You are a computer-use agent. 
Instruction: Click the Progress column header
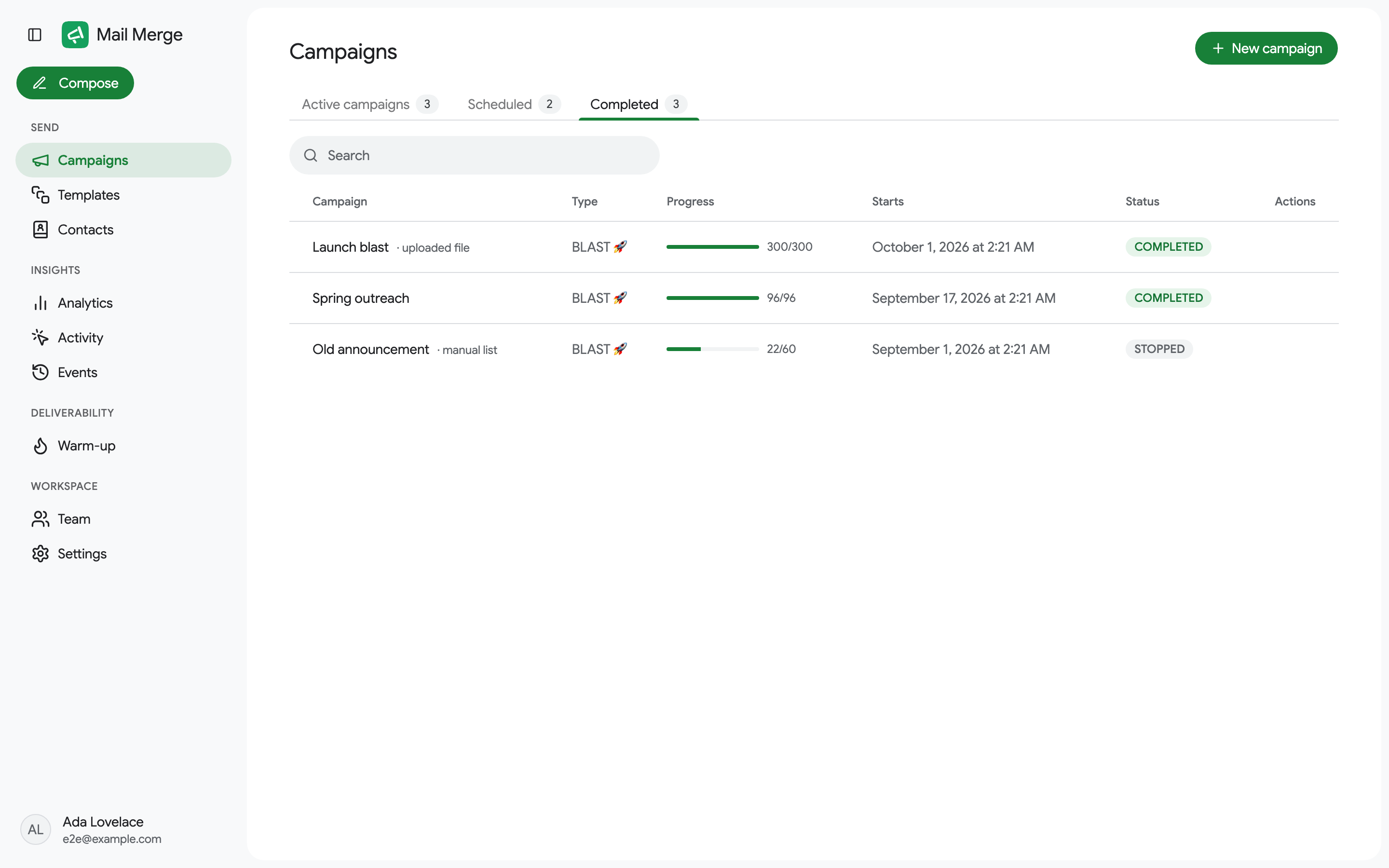pyautogui.click(x=690, y=202)
